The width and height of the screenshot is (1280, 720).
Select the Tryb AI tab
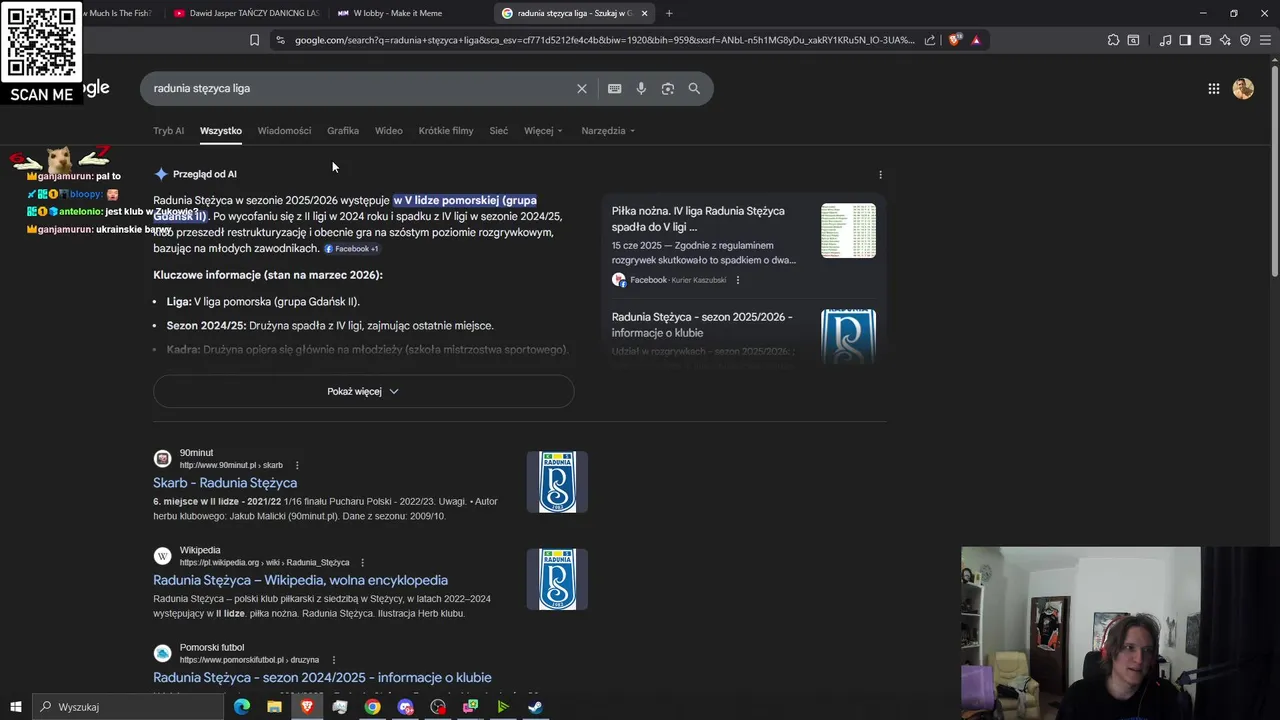pyautogui.click(x=168, y=131)
